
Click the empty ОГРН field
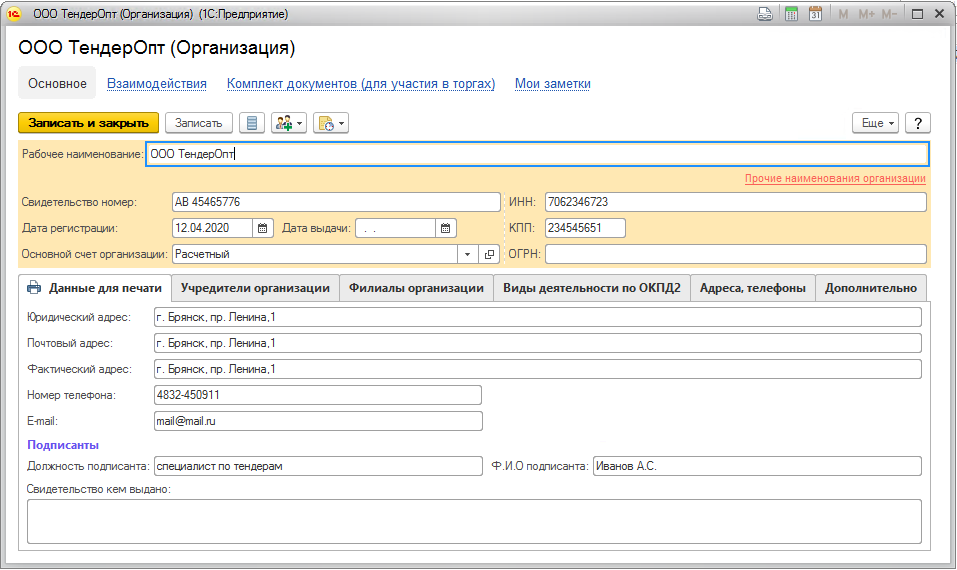point(735,254)
